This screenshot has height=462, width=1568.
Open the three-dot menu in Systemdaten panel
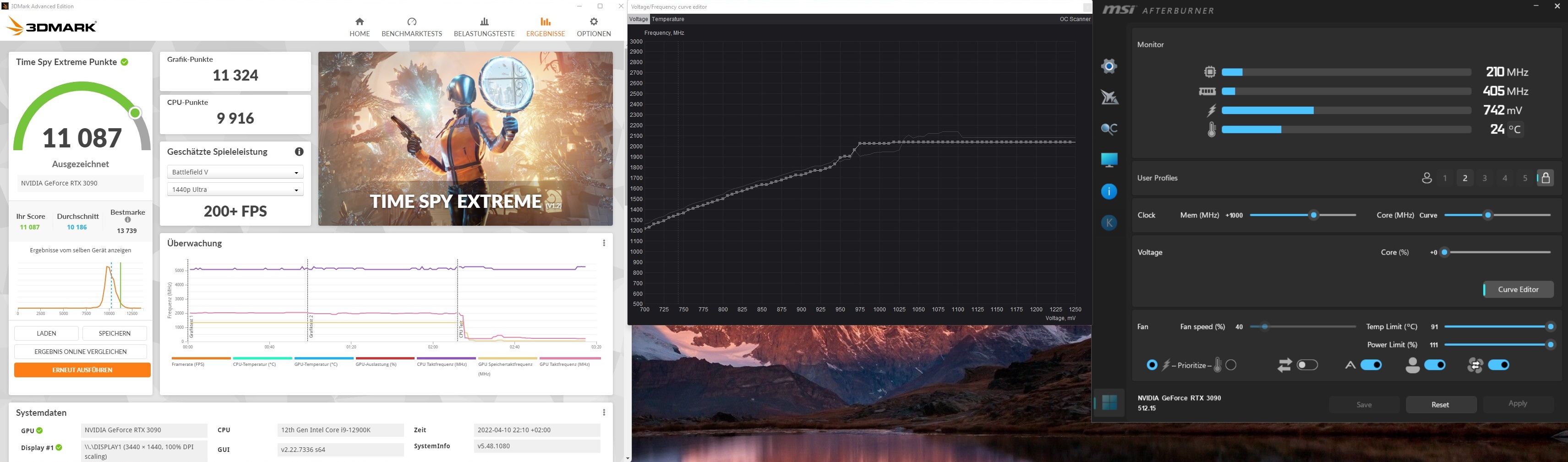604,412
